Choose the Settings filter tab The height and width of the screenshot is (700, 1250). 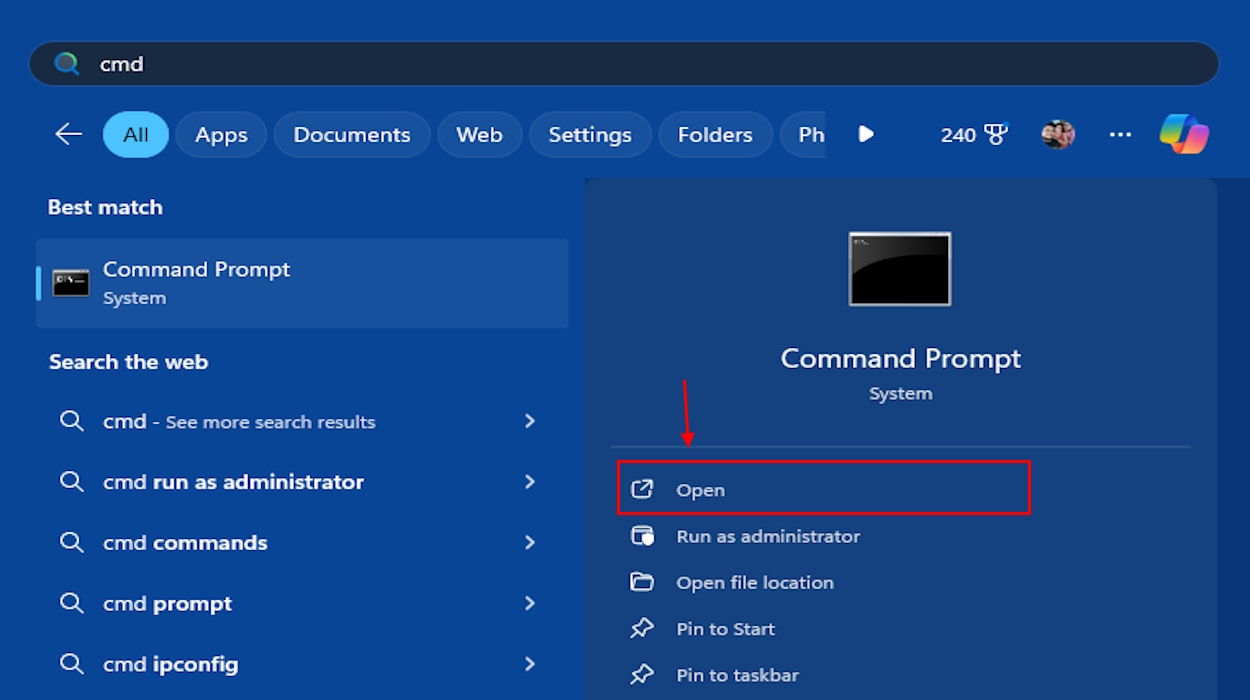pos(590,134)
